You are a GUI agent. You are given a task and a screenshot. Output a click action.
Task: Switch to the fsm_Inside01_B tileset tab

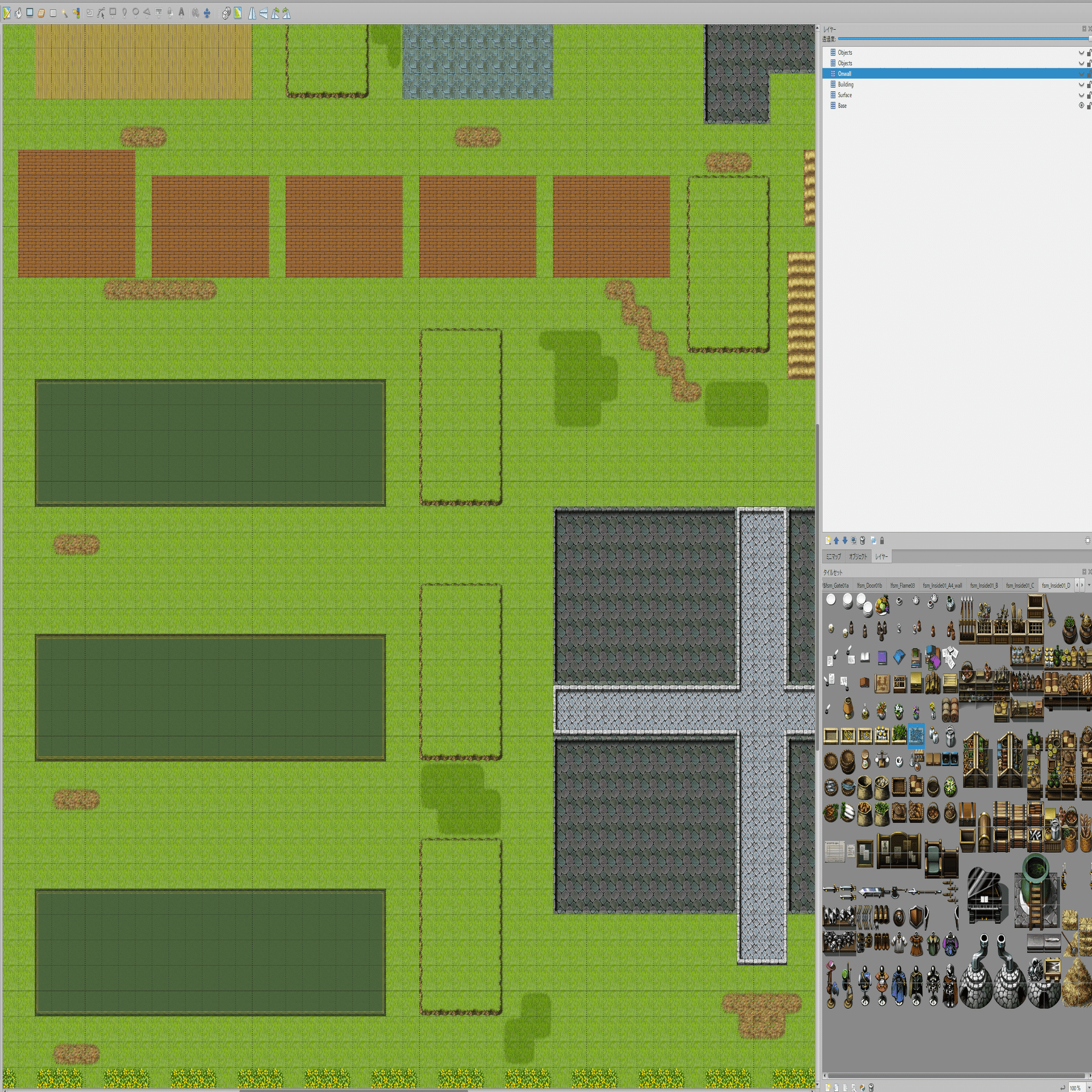pos(983,585)
